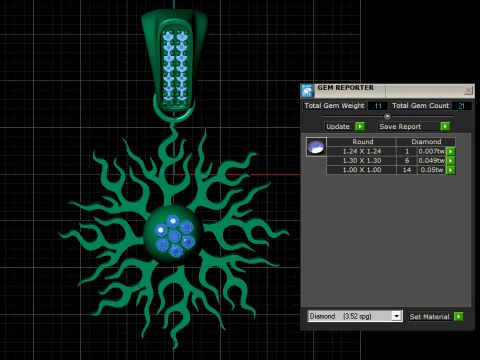Select the round gem thumbnail icon
The height and width of the screenshot is (360, 480).
[x=316, y=147]
